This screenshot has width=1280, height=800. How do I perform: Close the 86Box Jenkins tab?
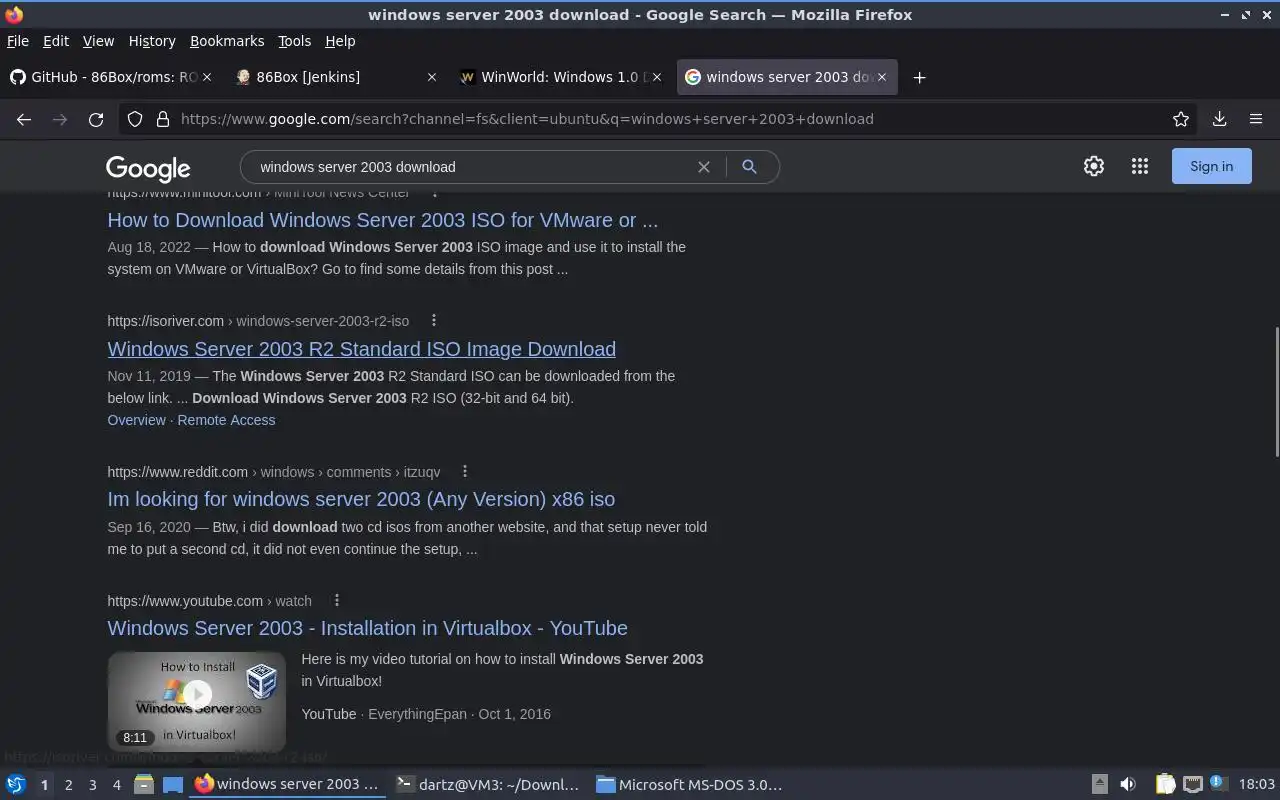tap(432, 77)
